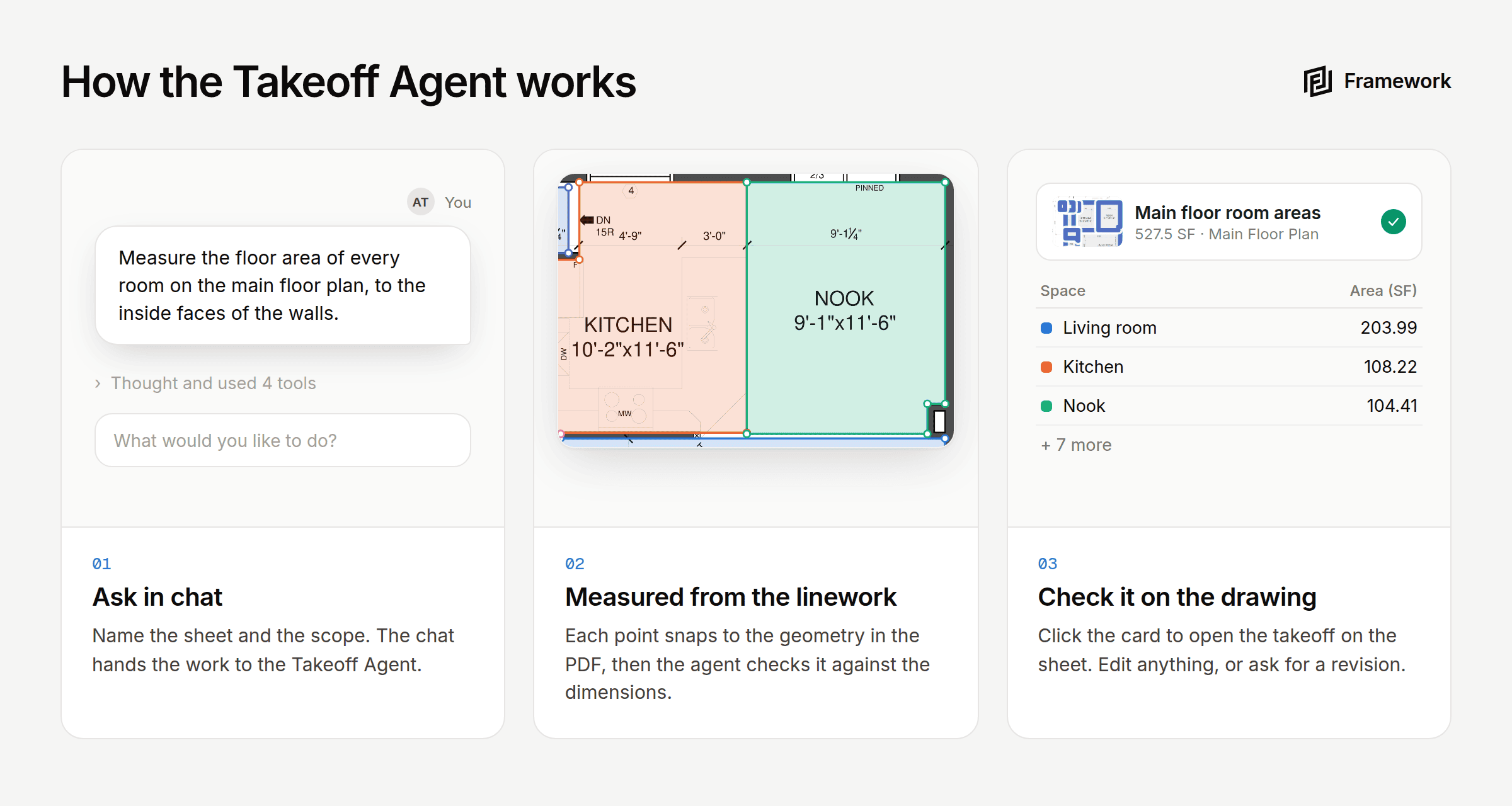The image size is (1512, 806).
Task: Click the 'Space' column header
Action: tap(1063, 291)
